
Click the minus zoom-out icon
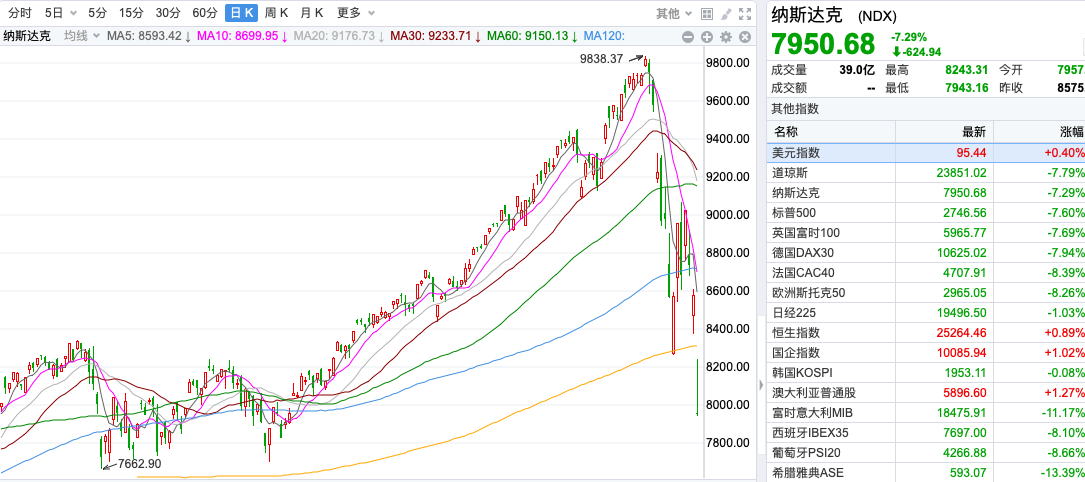click(687, 37)
